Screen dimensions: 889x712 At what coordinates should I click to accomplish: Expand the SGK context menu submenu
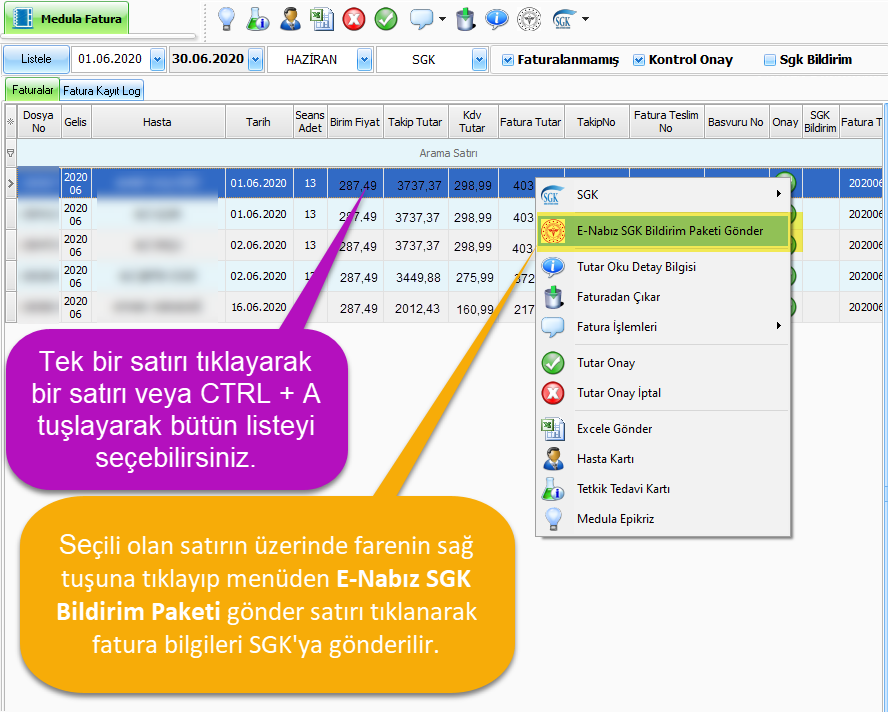[x=662, y=194]
